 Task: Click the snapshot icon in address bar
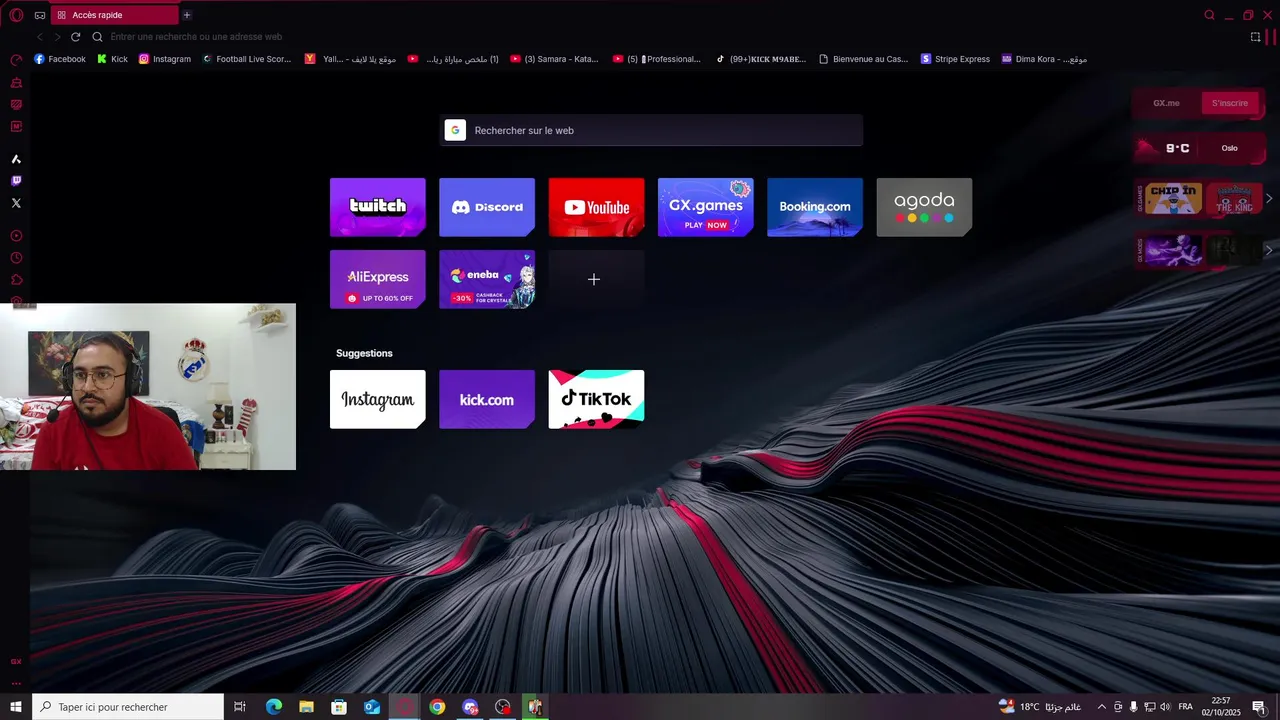point(1255,37)
